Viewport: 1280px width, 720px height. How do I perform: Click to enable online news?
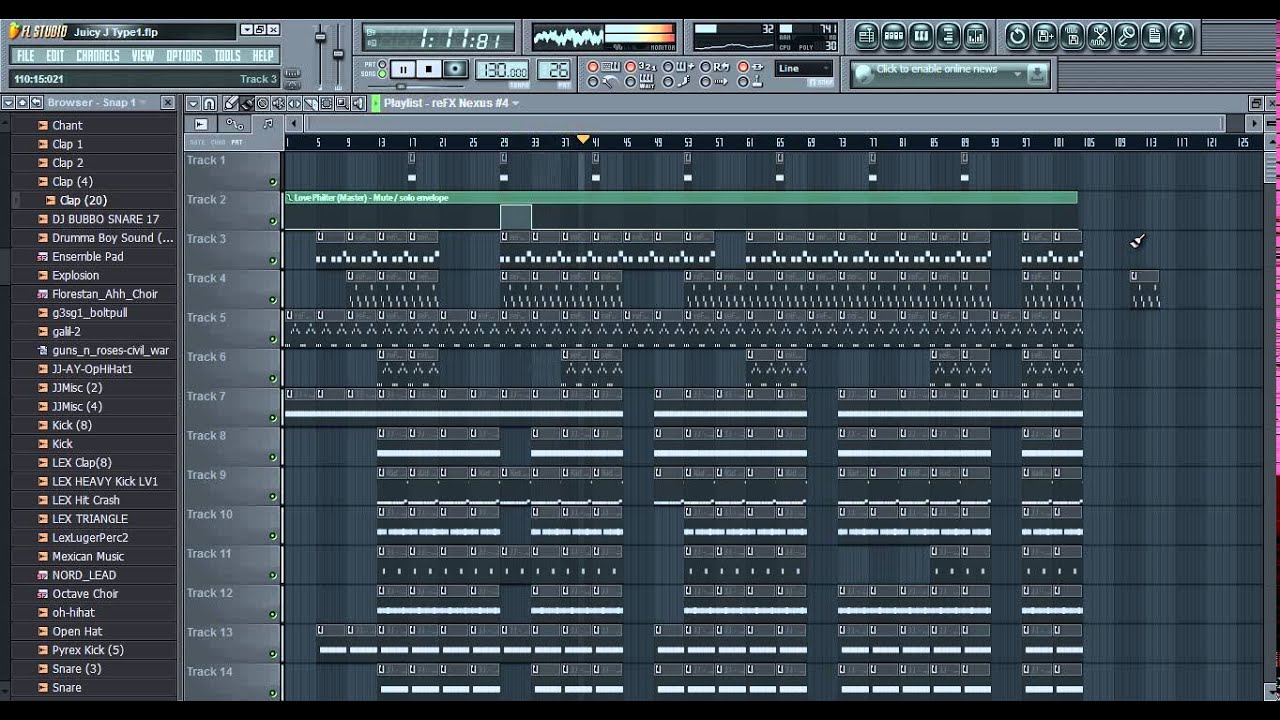pyautogui.click(x=936, y=69)
